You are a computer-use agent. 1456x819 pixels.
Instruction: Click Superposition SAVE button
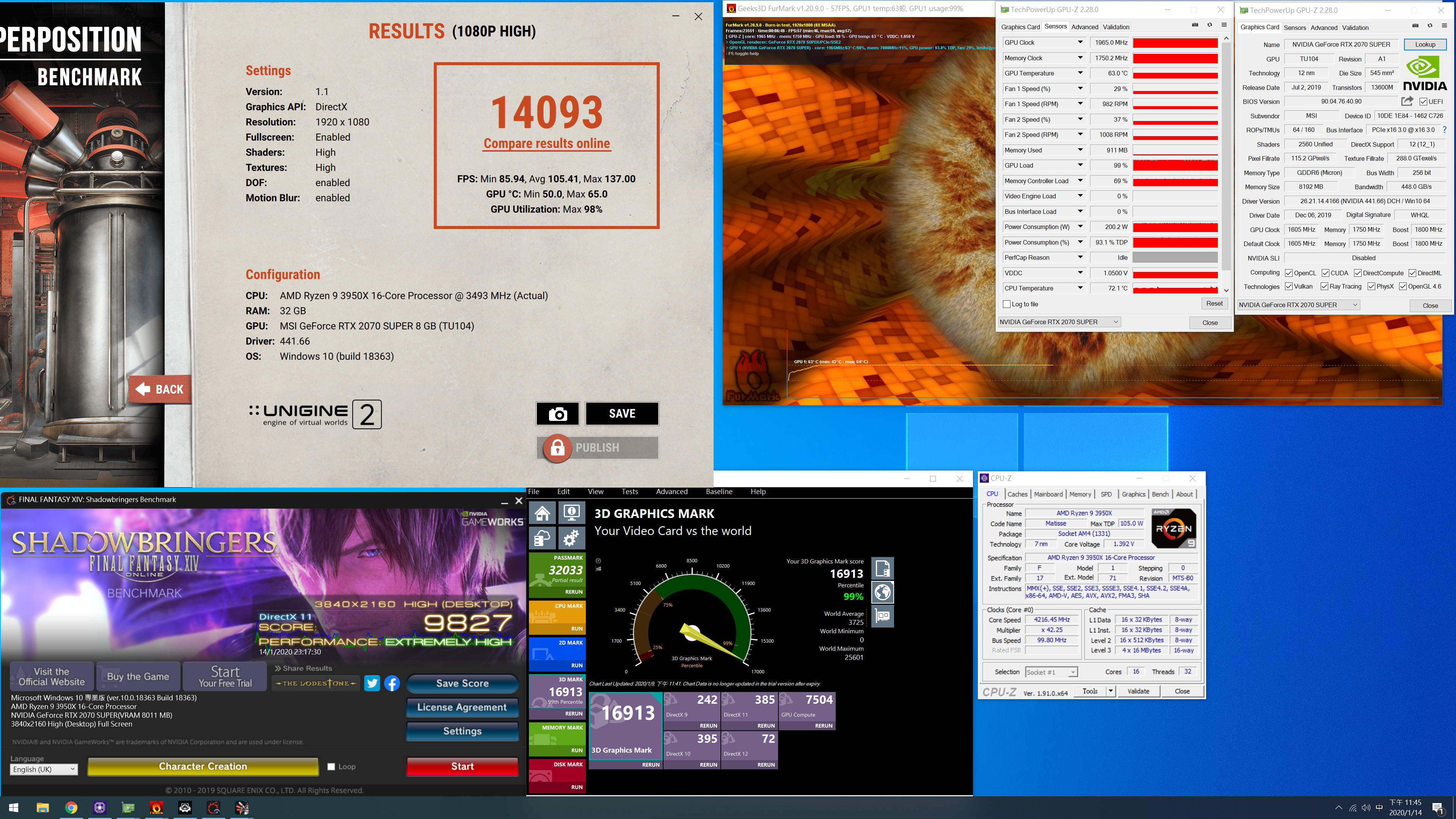point(622,414)
